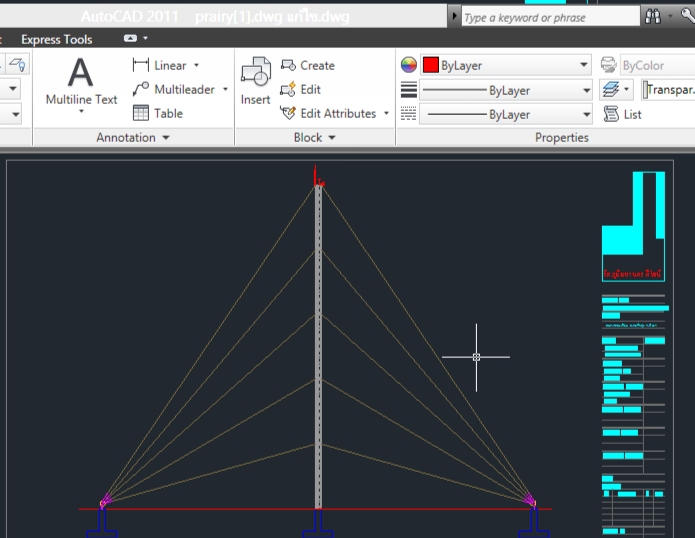695x538 pixels.
Task: Open the Express Tools tab
Action: (57, 39)
